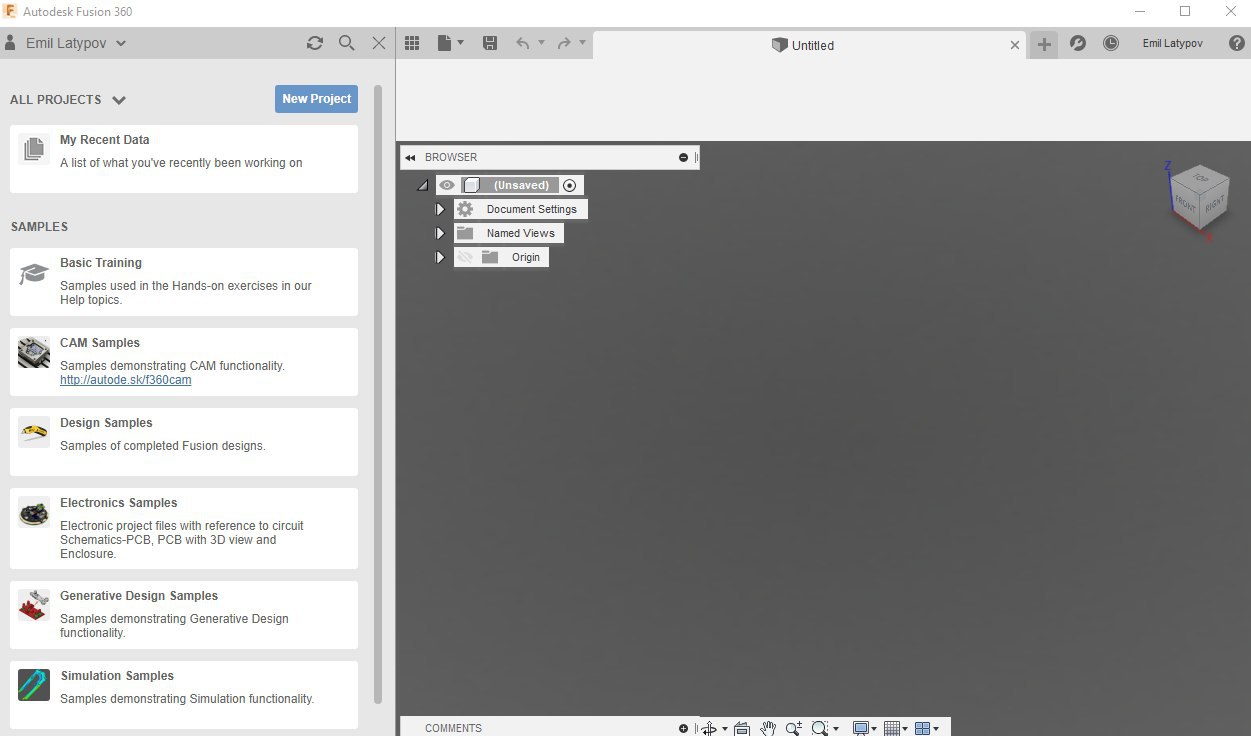This screenshot has height=736, width=1251.
Task: Redo the last action
Action: [564, 43]
